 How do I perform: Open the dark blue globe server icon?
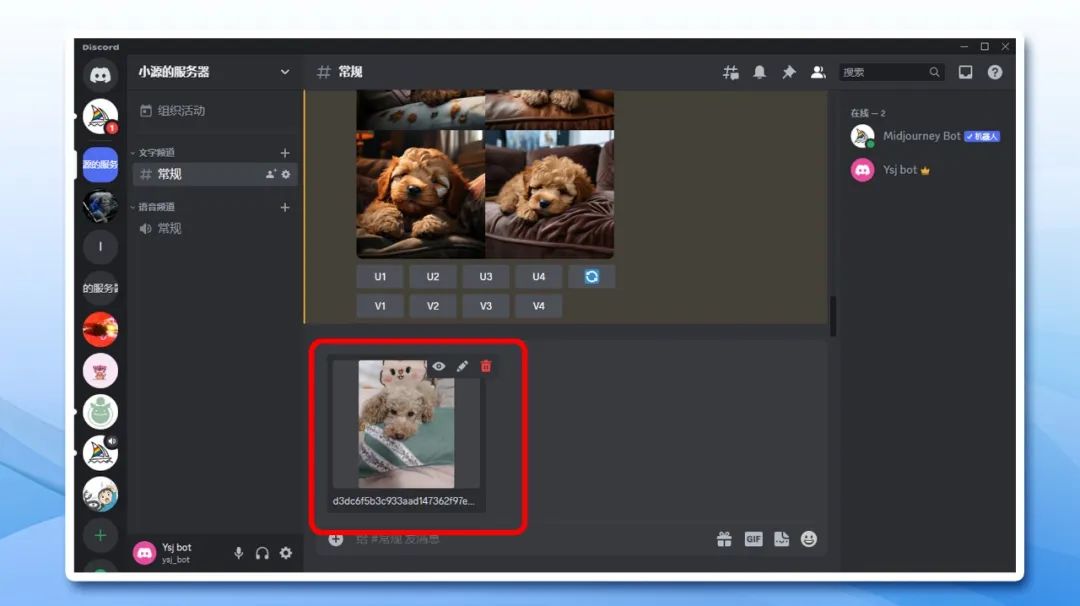(x=101, y=206)
